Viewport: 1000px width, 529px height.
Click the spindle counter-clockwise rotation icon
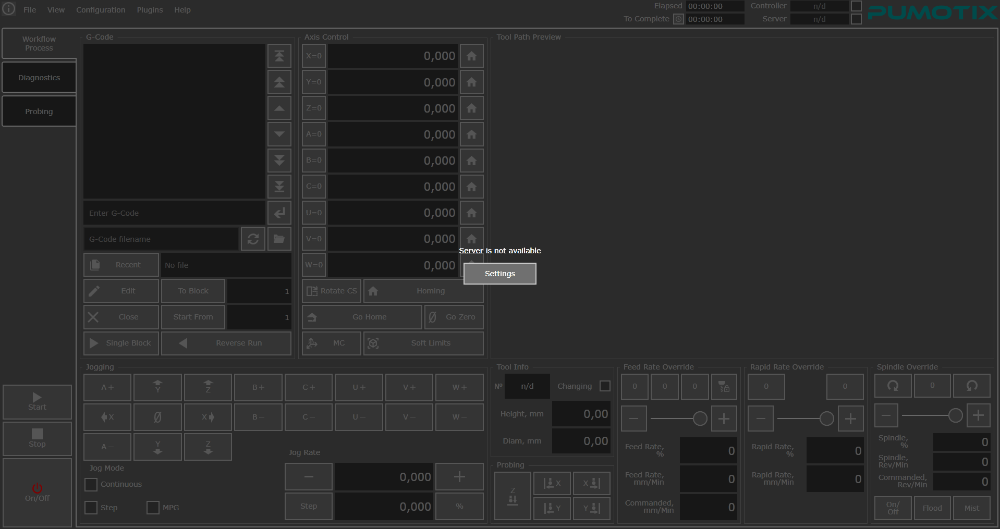coord(971,386)
